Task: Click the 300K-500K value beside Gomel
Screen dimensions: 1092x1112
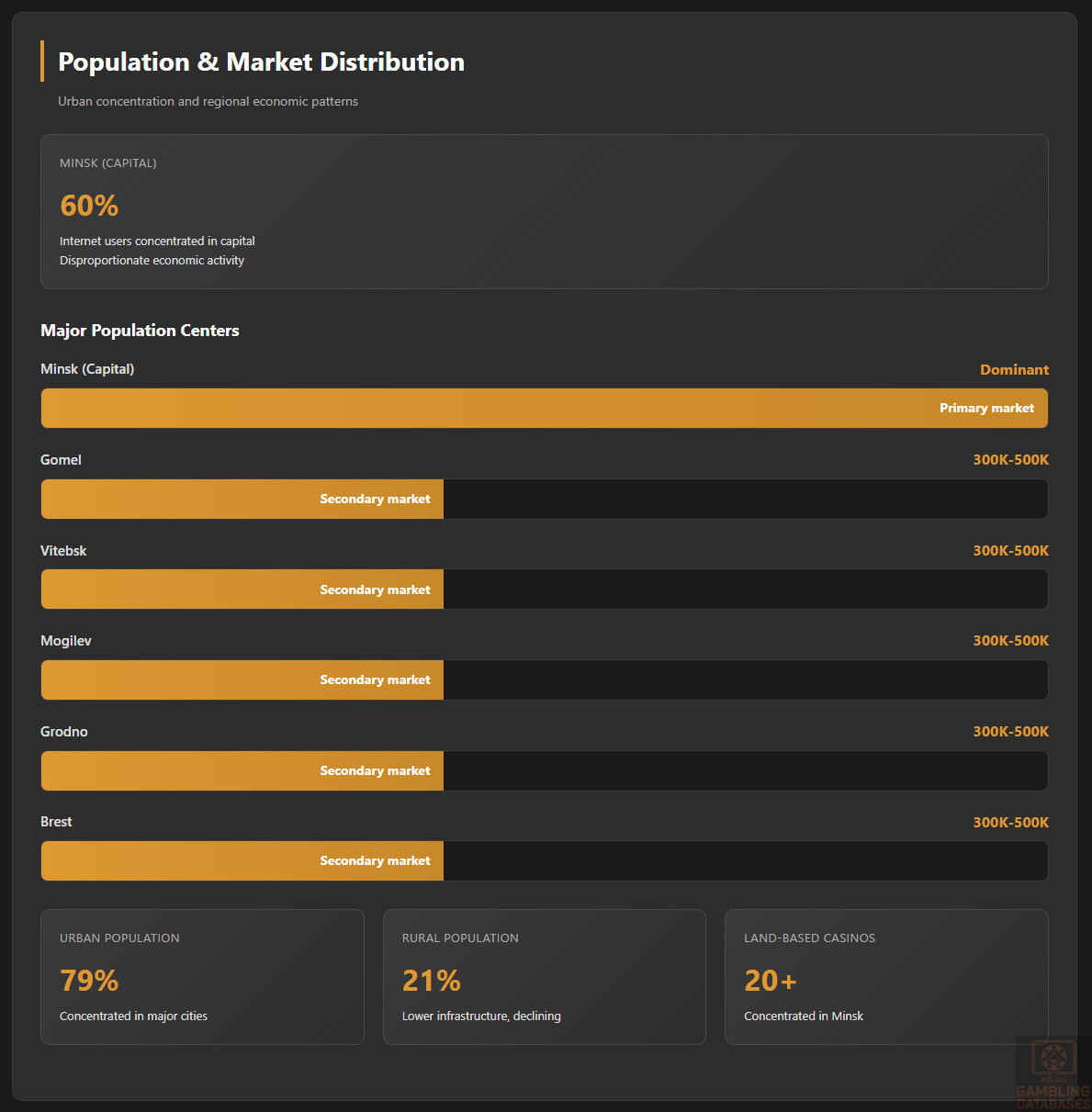Action: (x=1010, y=460)
